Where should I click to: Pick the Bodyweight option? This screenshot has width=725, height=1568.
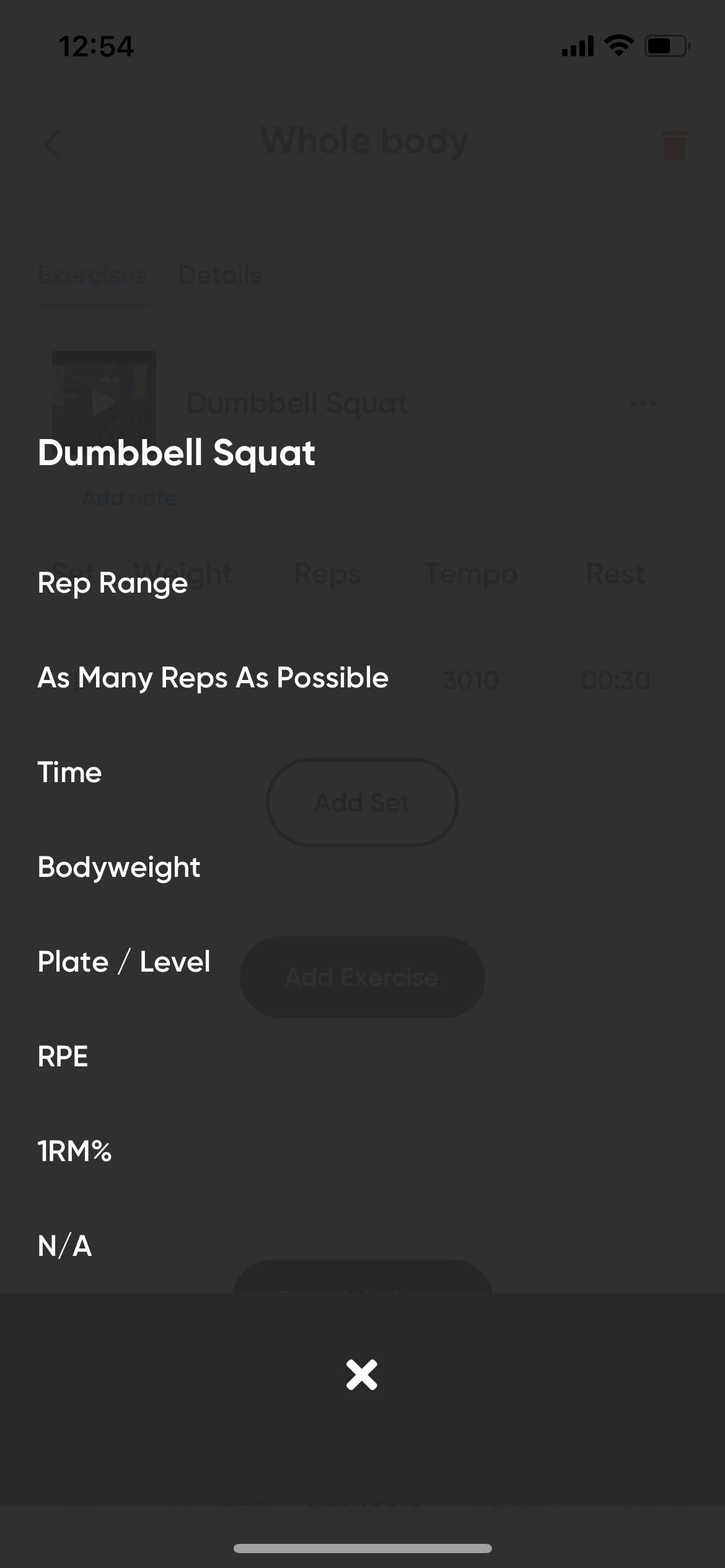coord(119,868)
